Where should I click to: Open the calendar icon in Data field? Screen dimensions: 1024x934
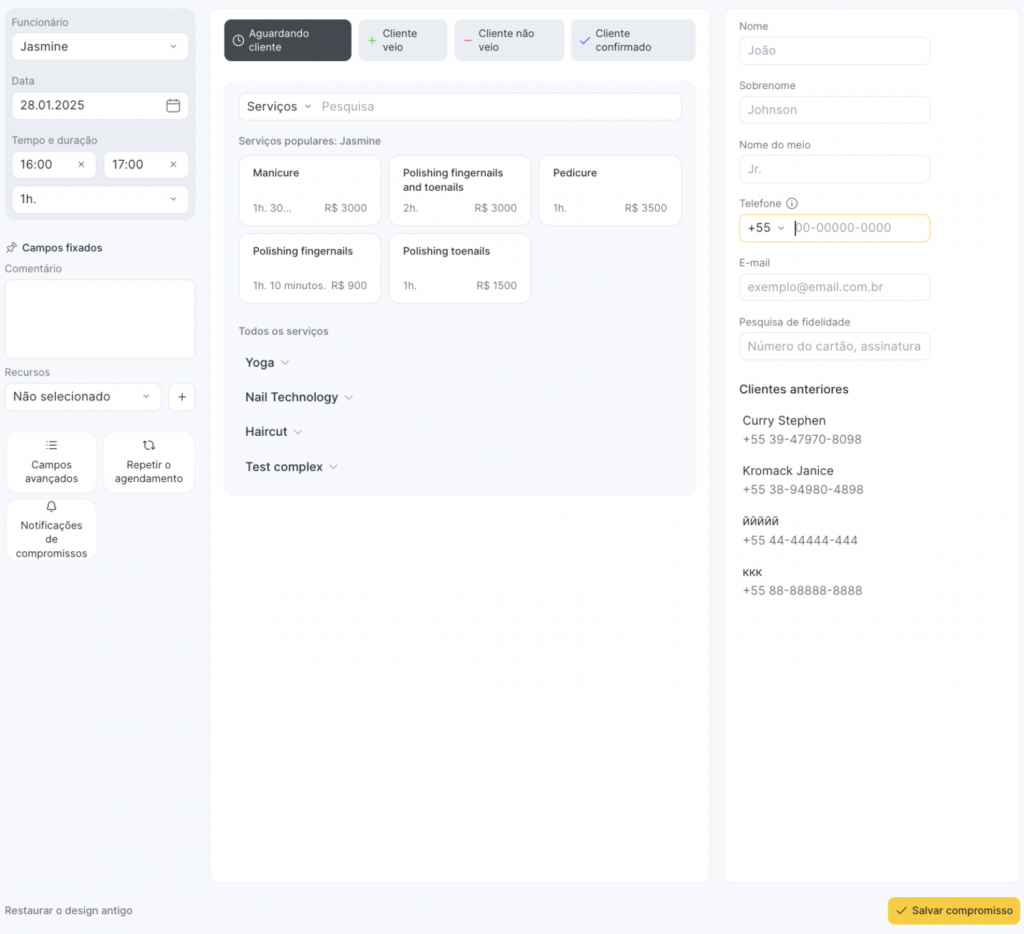tap(173, 105)
